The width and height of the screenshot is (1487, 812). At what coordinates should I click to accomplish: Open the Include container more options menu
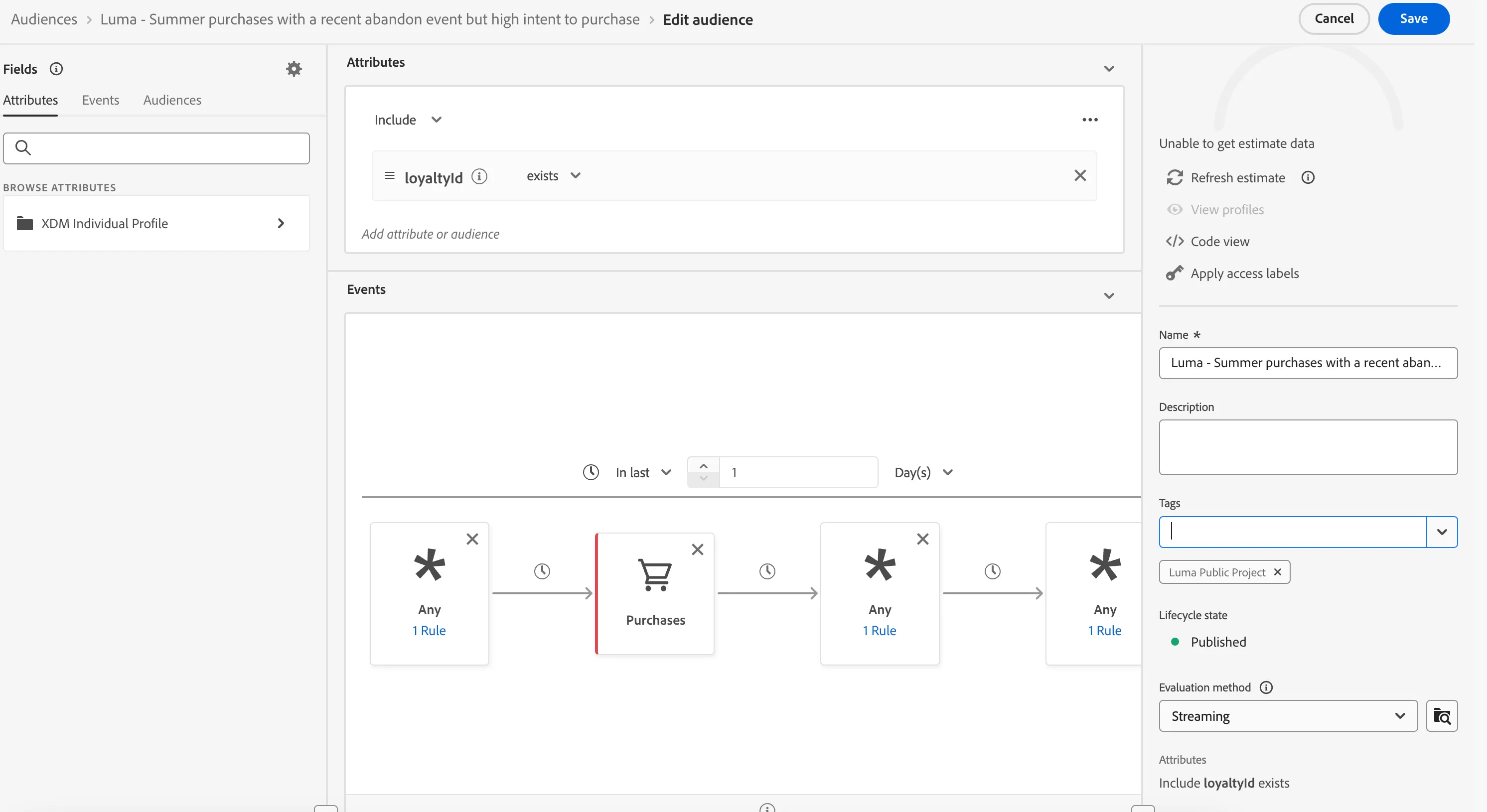tap(1090, 120)
